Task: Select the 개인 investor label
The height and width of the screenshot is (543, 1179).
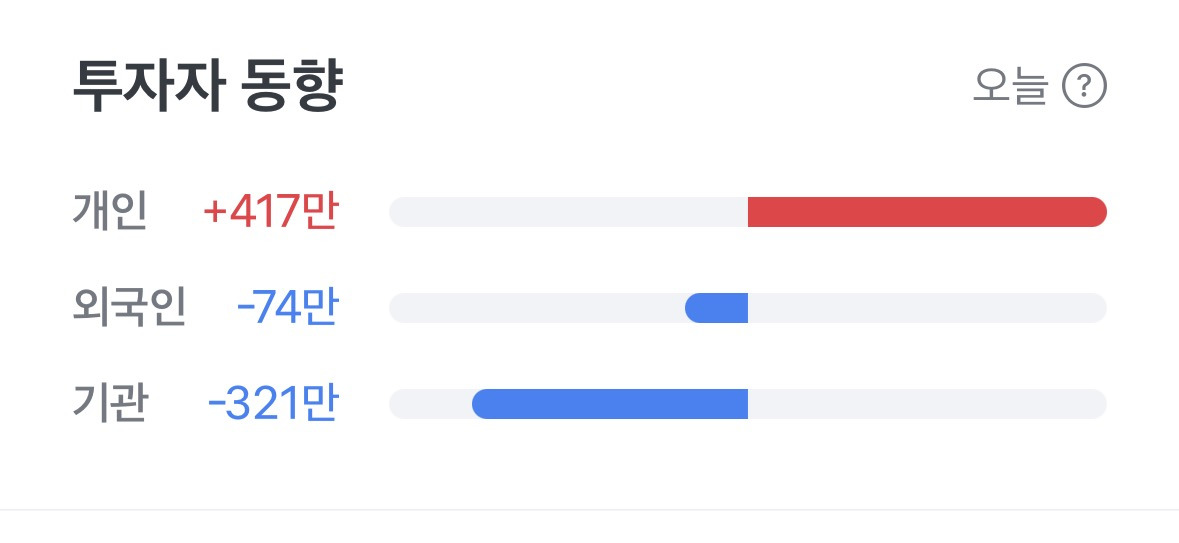Action: pos(109,211)
